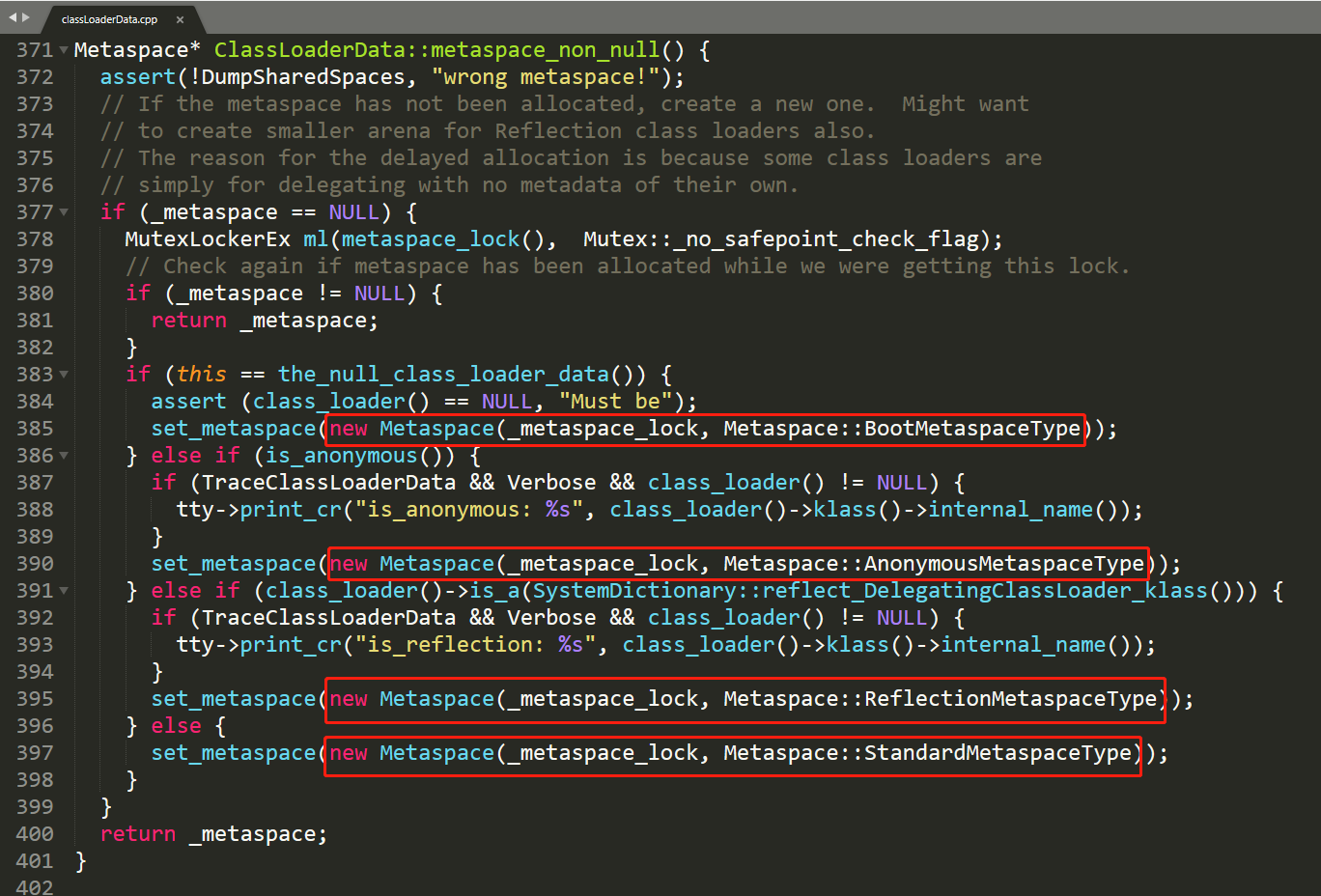The height and width of the screenshot is (896, 1321).
Task: Click AnonymousMetaspaceType in the highlighted code
Action: point(1003,564)
